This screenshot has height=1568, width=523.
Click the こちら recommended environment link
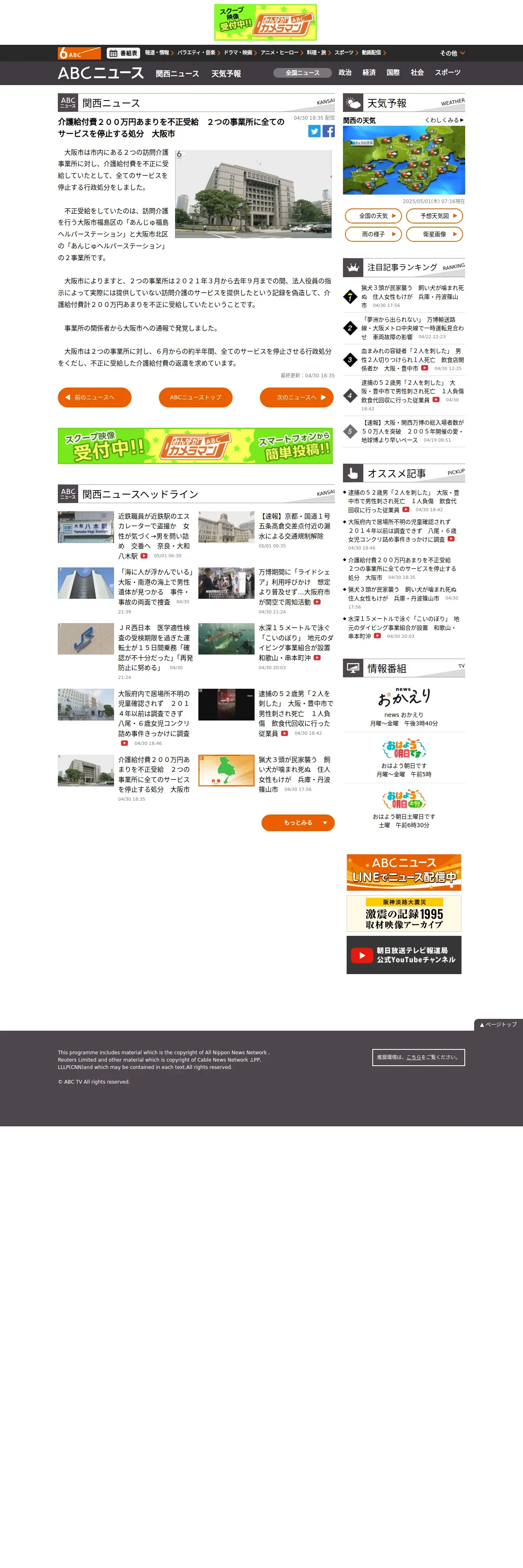coord(413,1057)
